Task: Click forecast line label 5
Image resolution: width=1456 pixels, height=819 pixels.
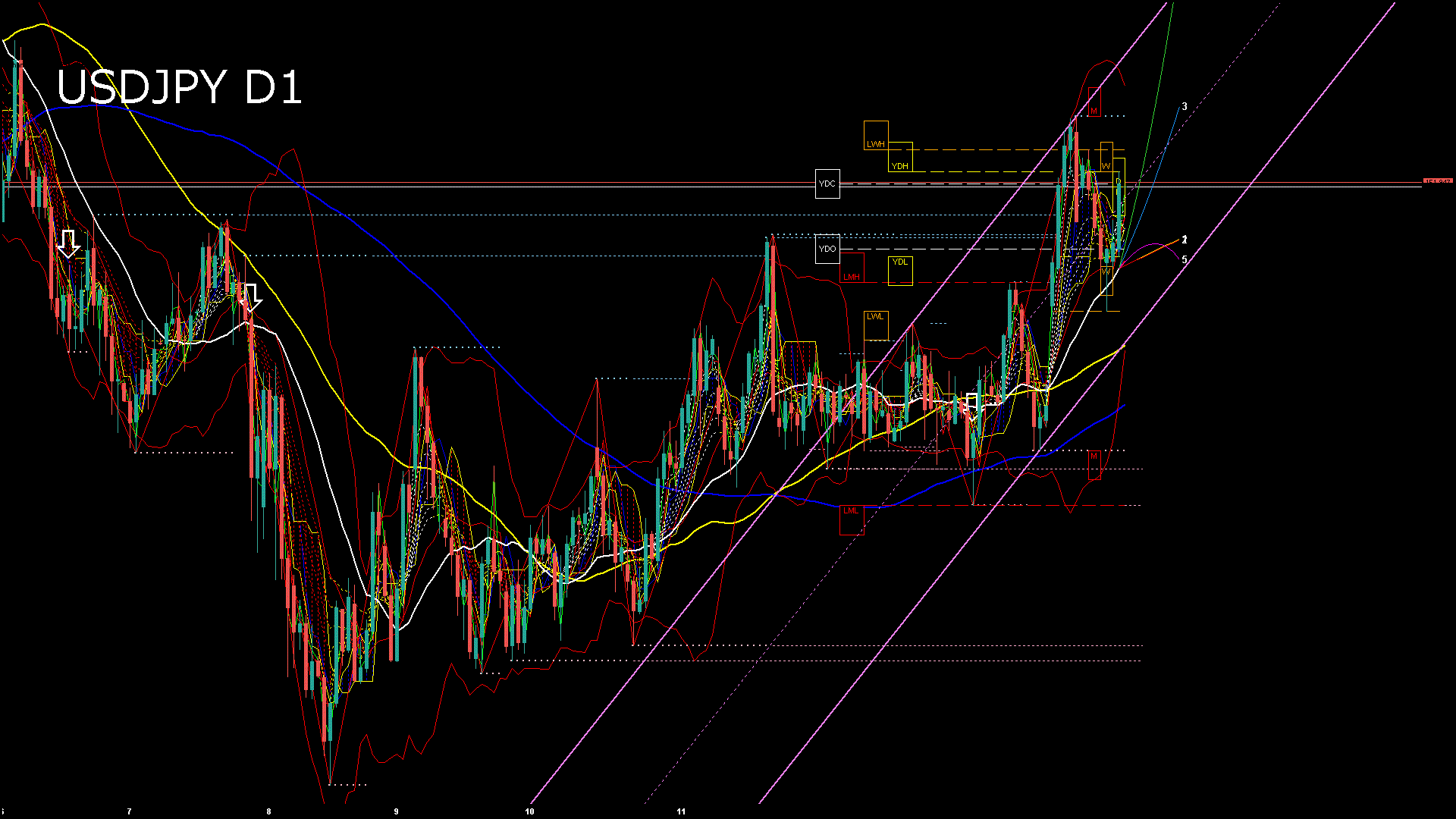Action: pos(1185,259)
